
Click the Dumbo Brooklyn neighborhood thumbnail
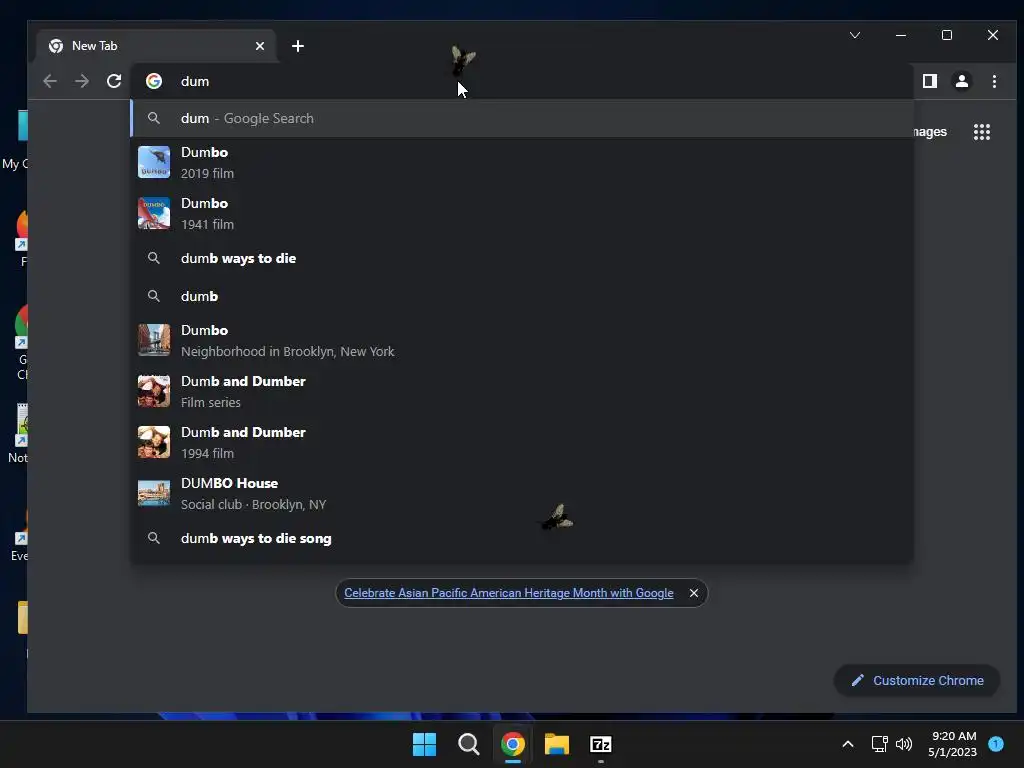(154, 340)
